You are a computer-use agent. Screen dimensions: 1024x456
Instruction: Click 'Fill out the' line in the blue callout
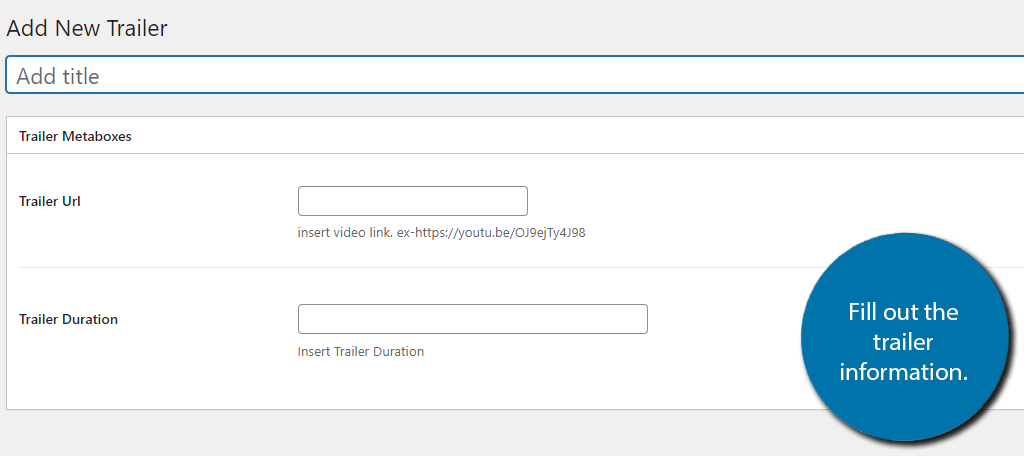[903, 312]
